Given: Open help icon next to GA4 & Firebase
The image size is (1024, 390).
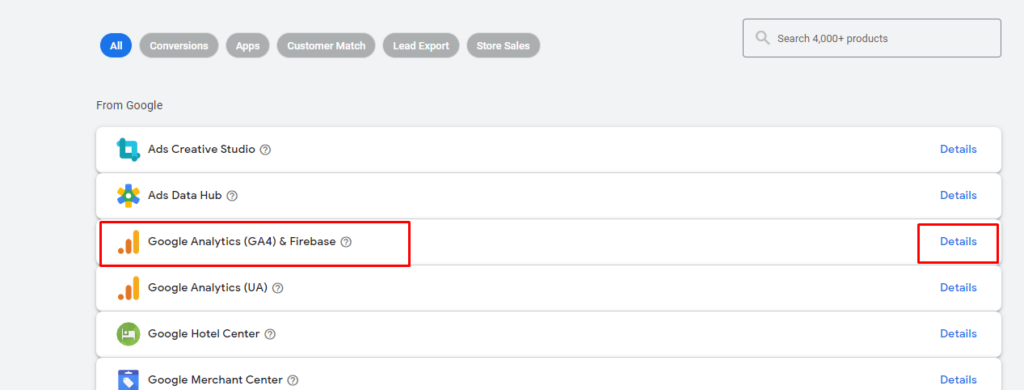Looking at the screenshot, I should pos(346,242).
